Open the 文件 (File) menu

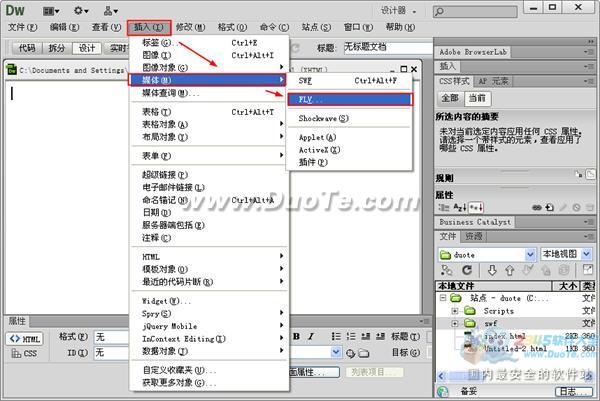[23, 28]
